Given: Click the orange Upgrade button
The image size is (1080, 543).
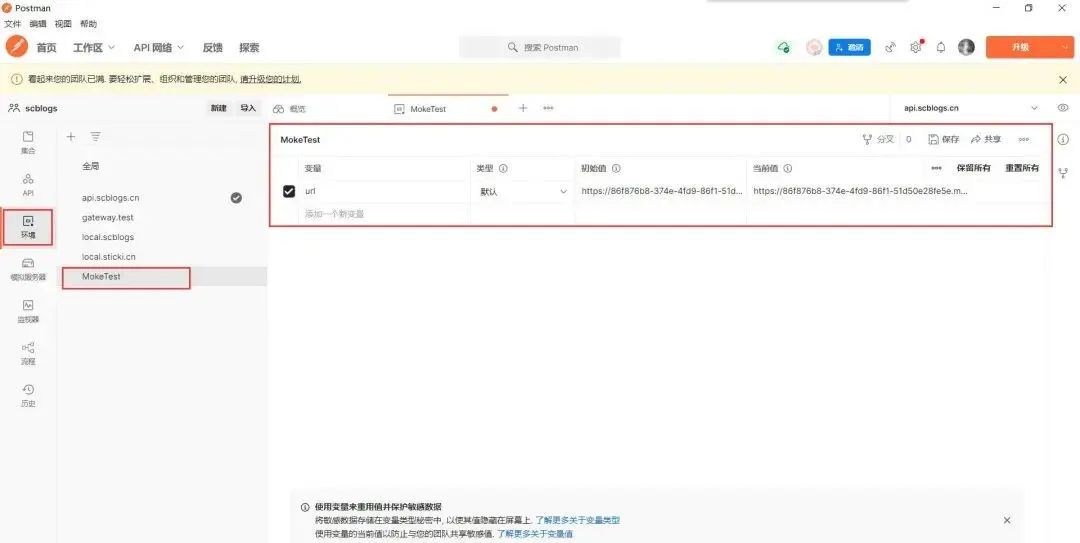Looking at the screenshot, I should coord(1021,47).
